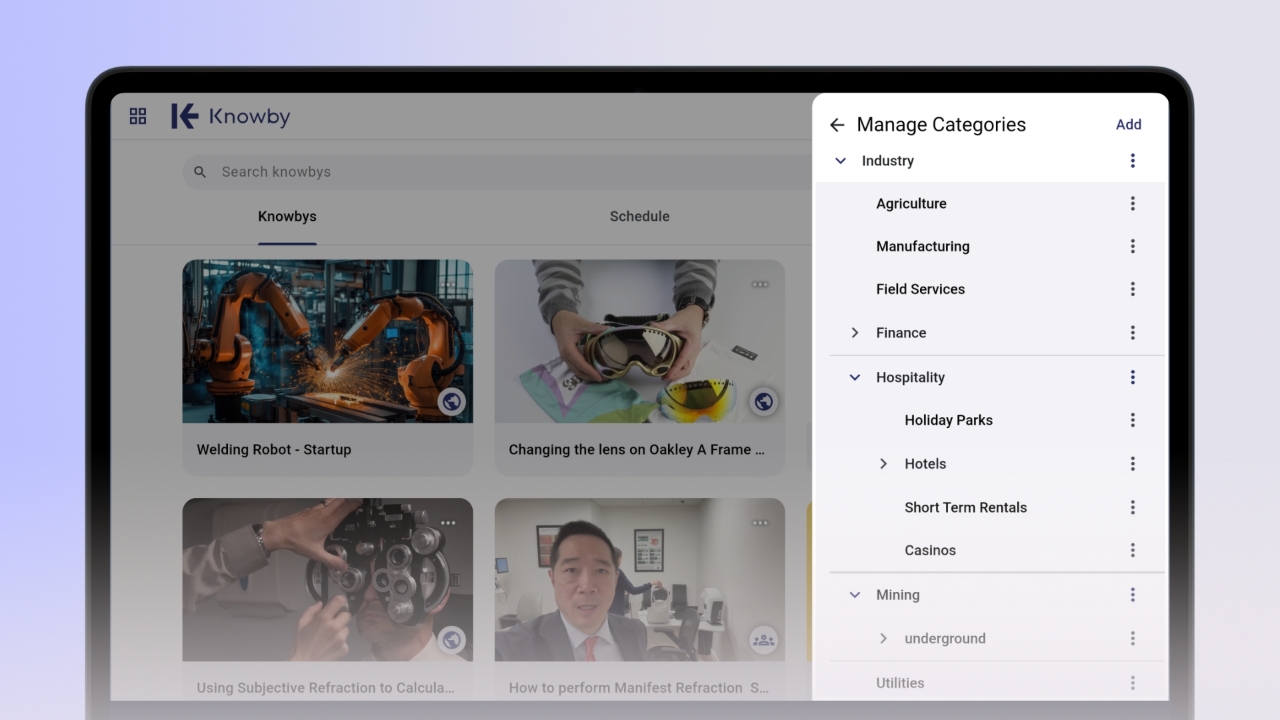Viewport: 1280px width, 720px height.
Task: Open the apps grid menu icon
Action: 138,117
